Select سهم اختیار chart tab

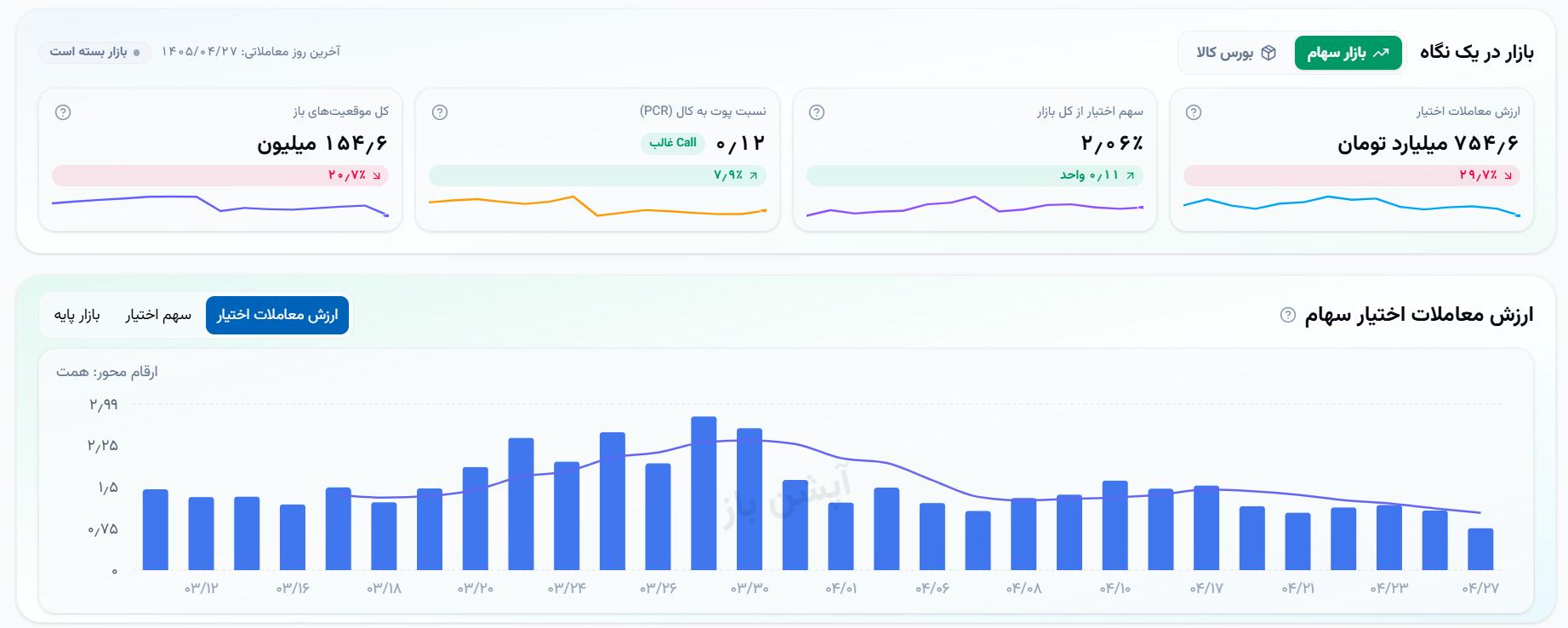click(158, 315)
